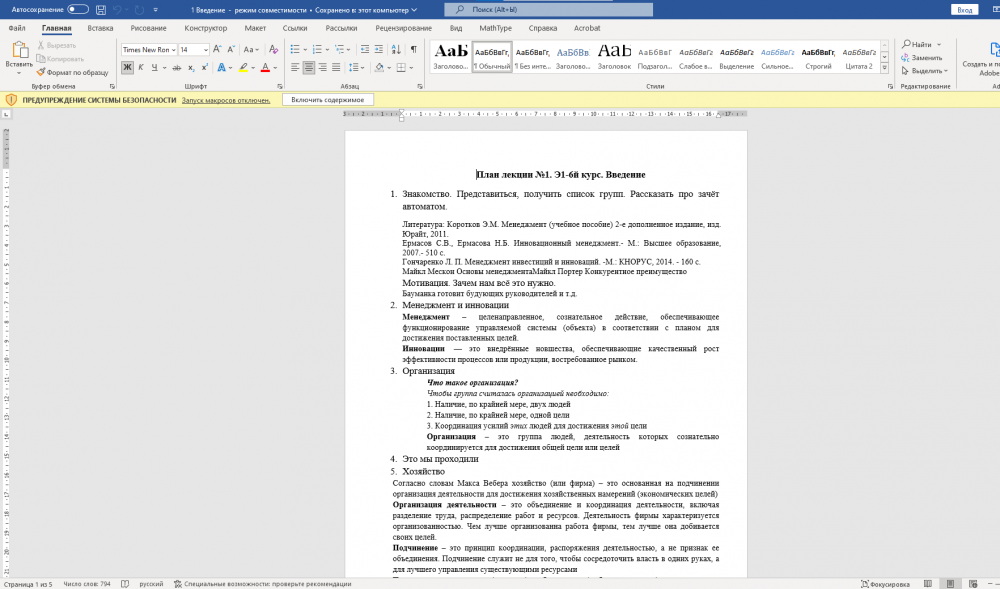
Task: Toggle bold formatting (Ж button)
Action: [127, 67]
